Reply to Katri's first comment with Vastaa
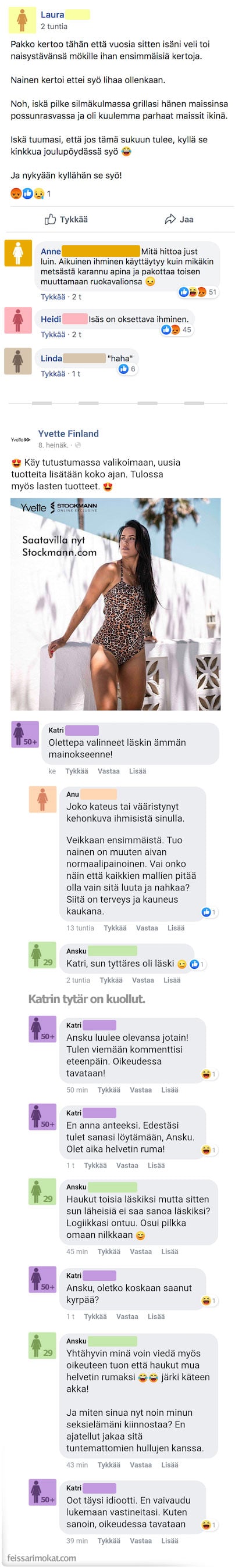 click(x=109, y=771)
